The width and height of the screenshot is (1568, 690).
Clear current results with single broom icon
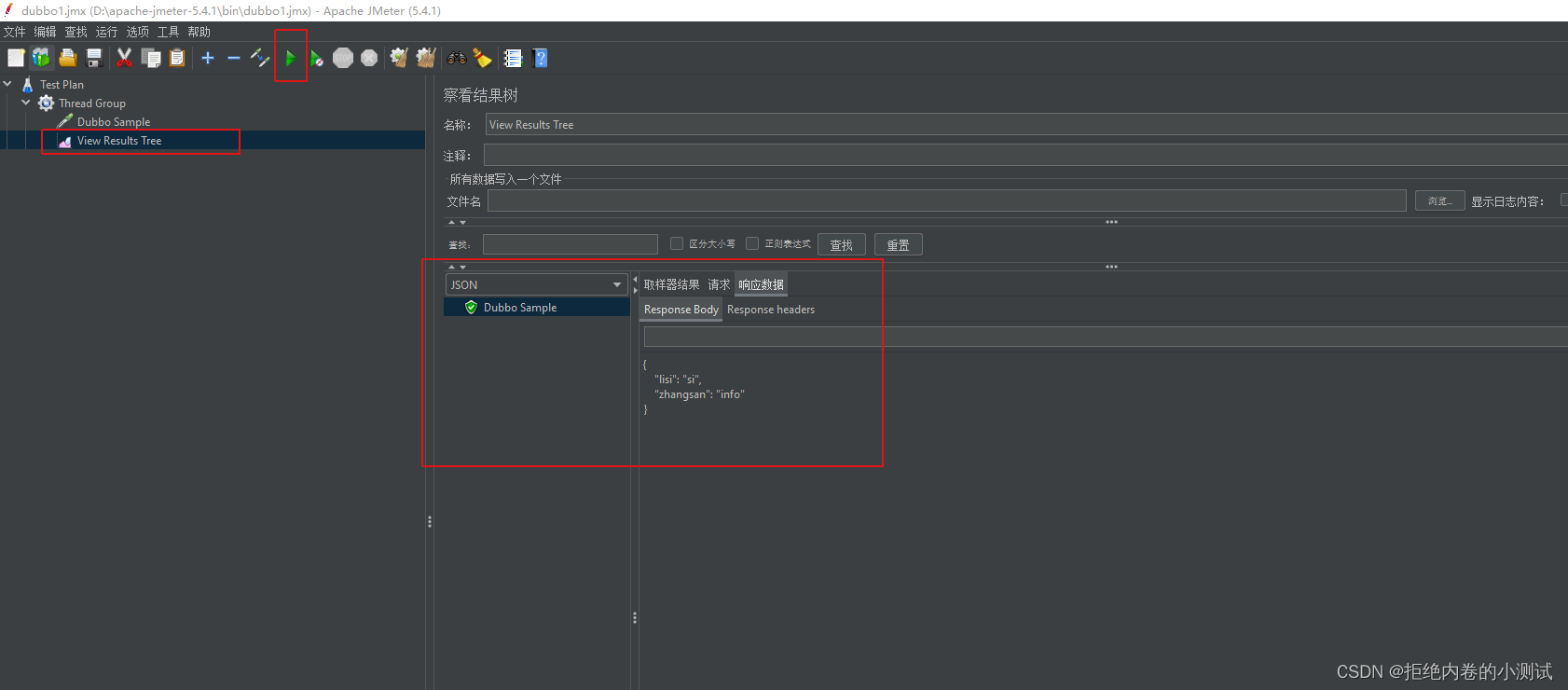pos(399,58)
